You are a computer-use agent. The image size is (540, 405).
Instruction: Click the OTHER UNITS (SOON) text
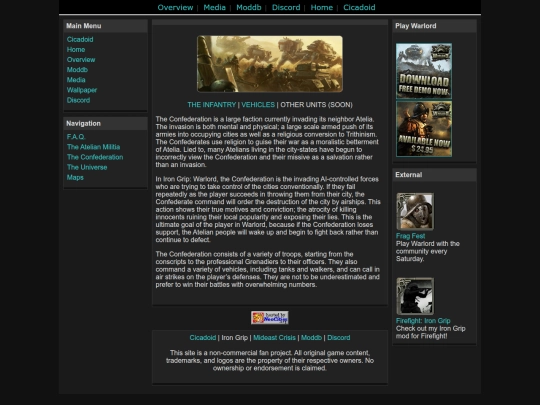coord(316,105)
